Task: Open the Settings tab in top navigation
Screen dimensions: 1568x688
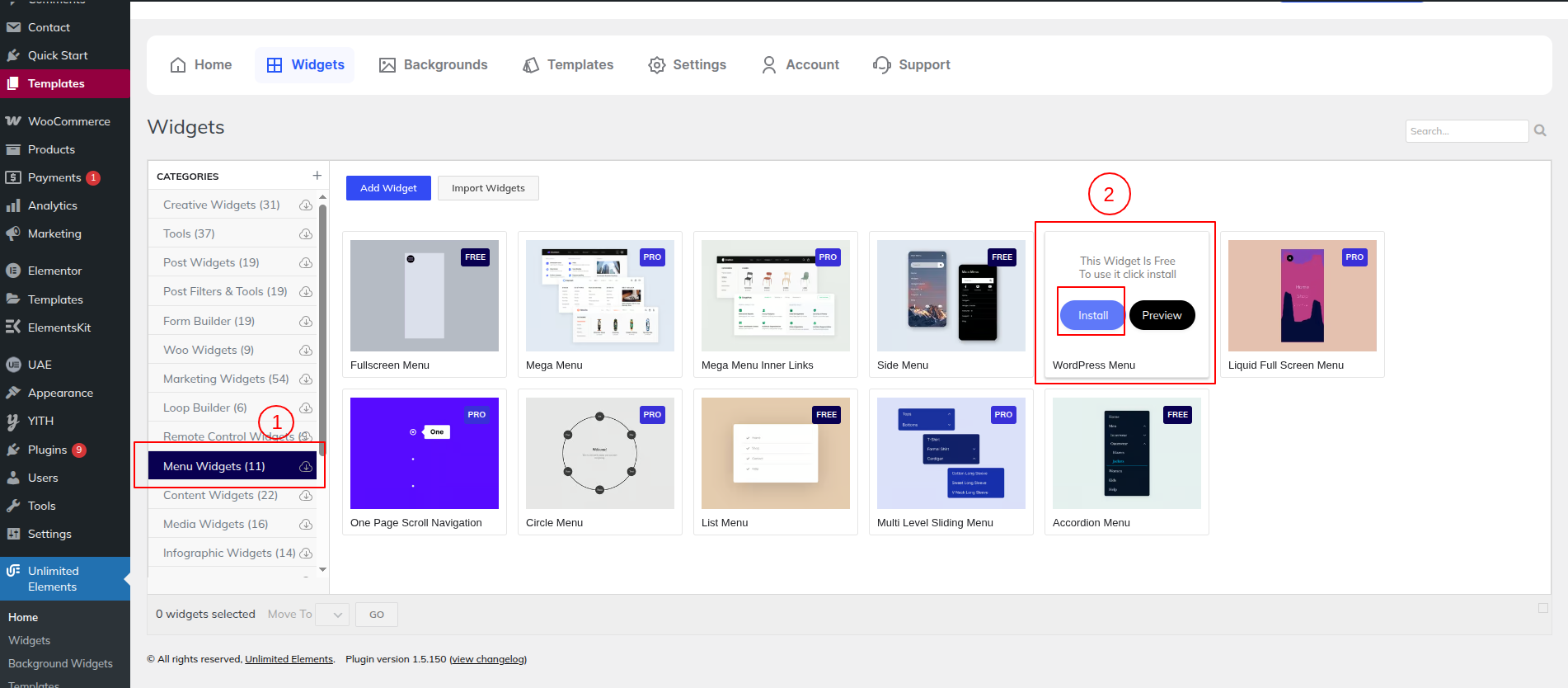Action: point(687,65)
